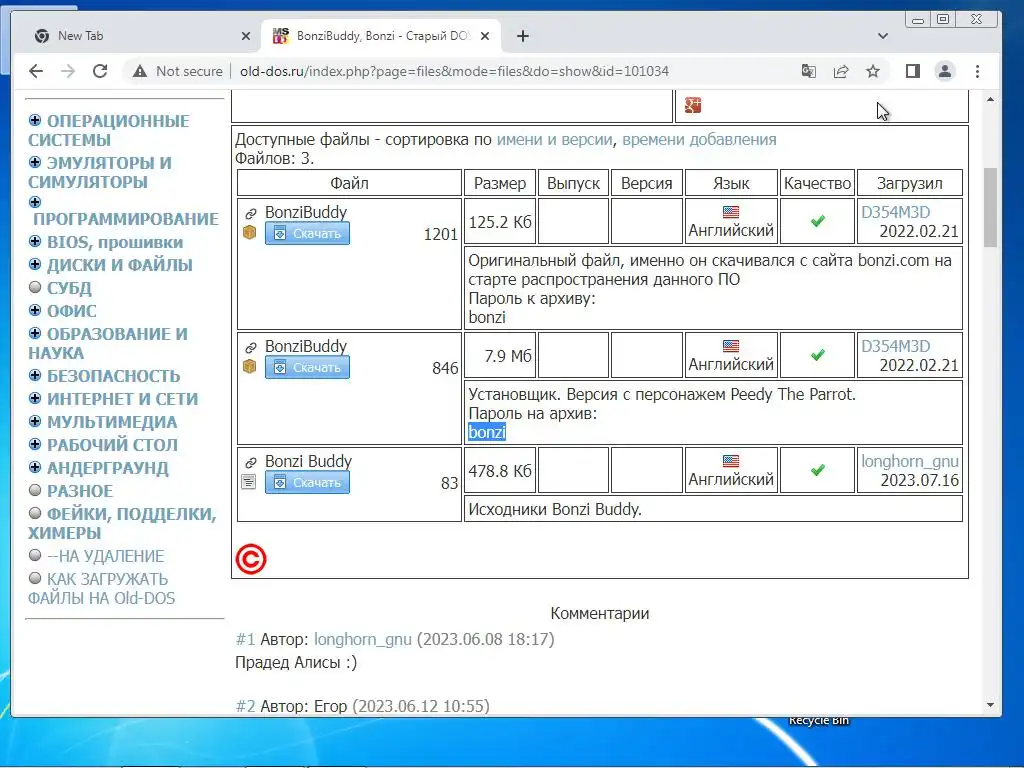1024x768 pixels.
Task: Open the АНДЕРГРАУНД category
Action: coord(108,468)
